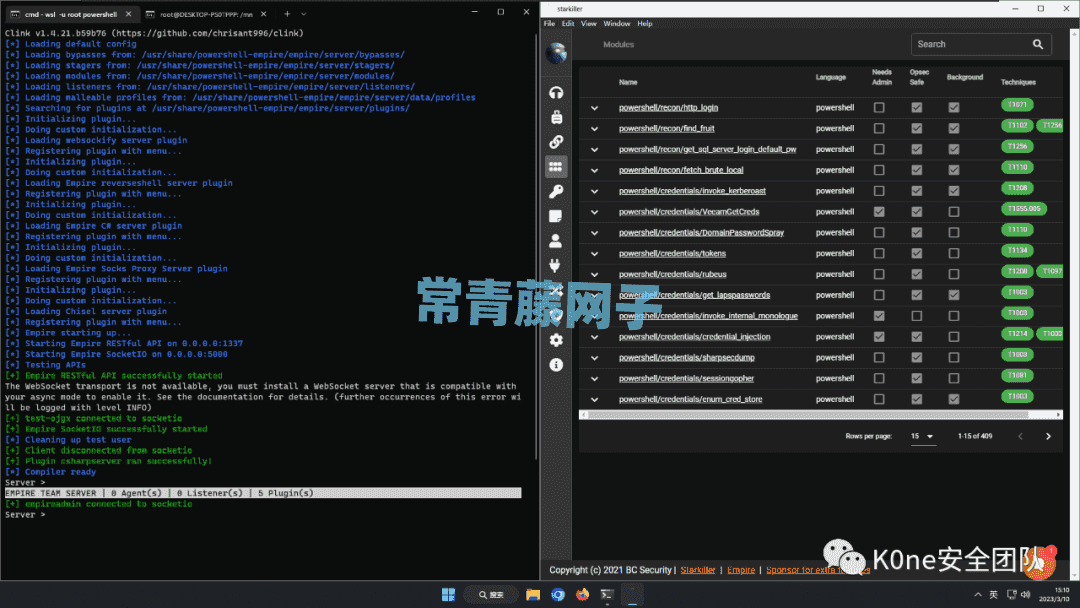The image size is (1080, 608).
Task: Select the Modules grid icon in the sidebar
Action: [556, 167]
